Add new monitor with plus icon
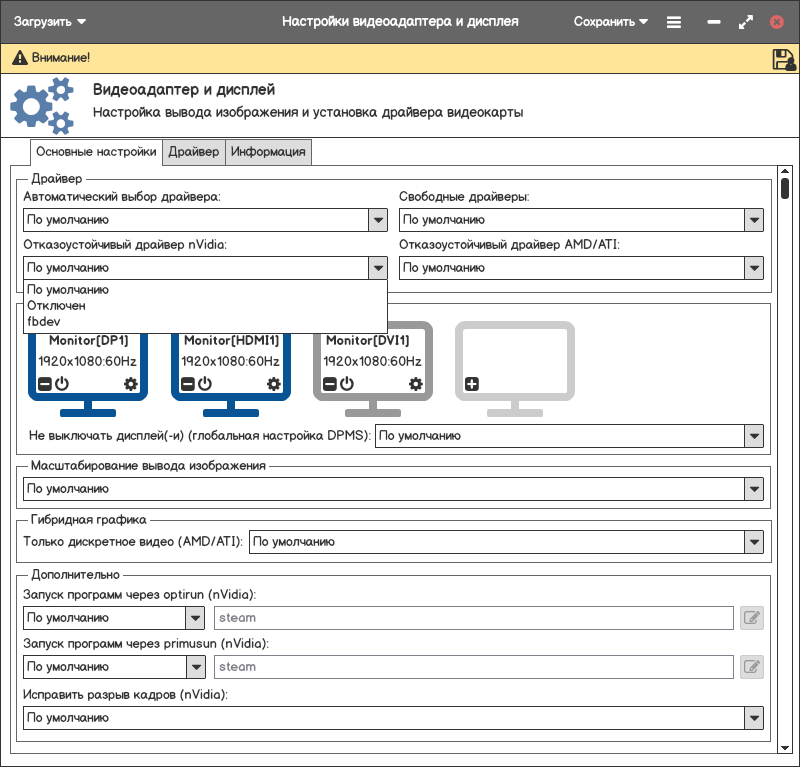800x767 pixels. point(472,384)
